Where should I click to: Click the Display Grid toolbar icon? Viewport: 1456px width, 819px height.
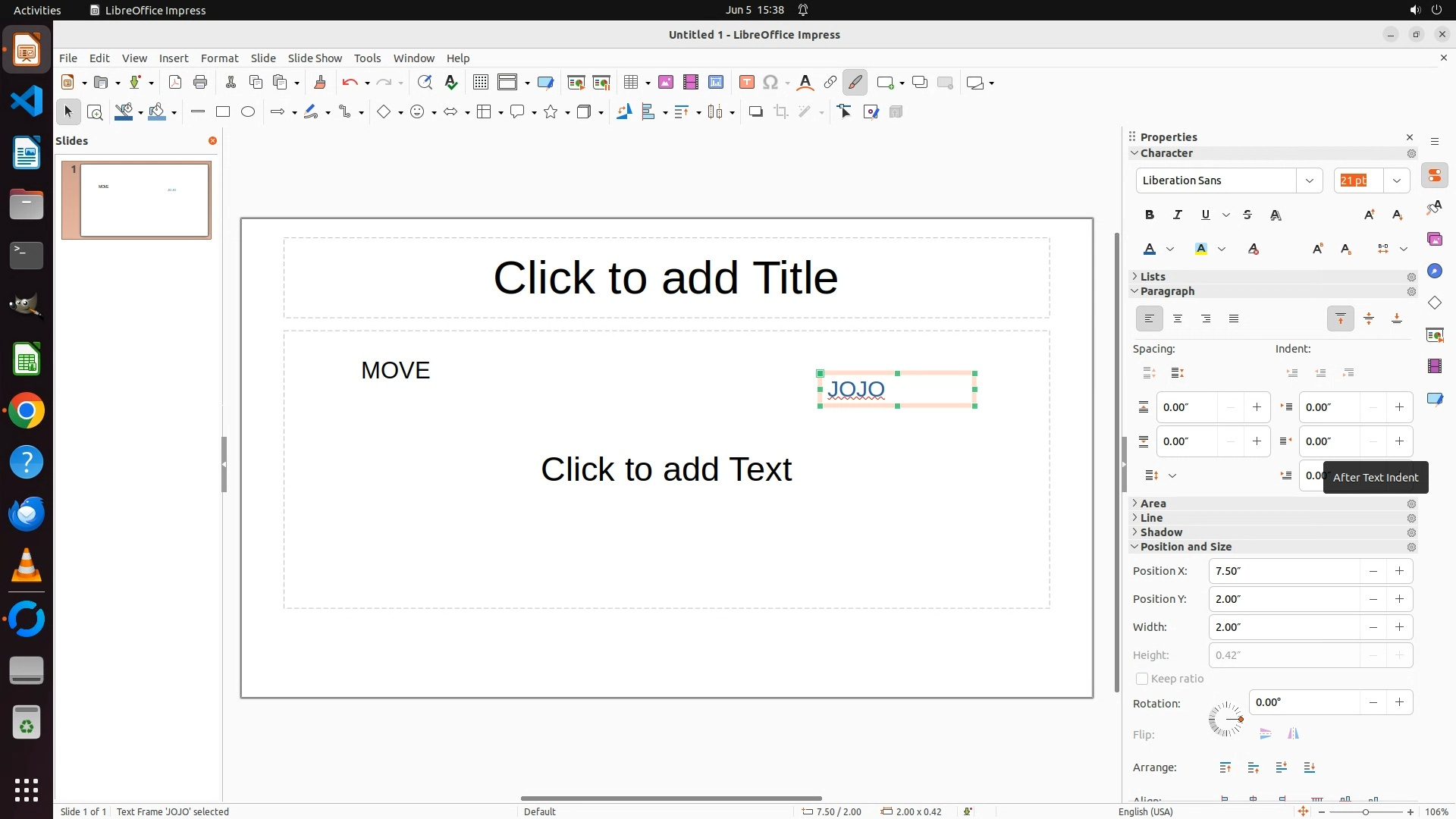coord(480,83)
